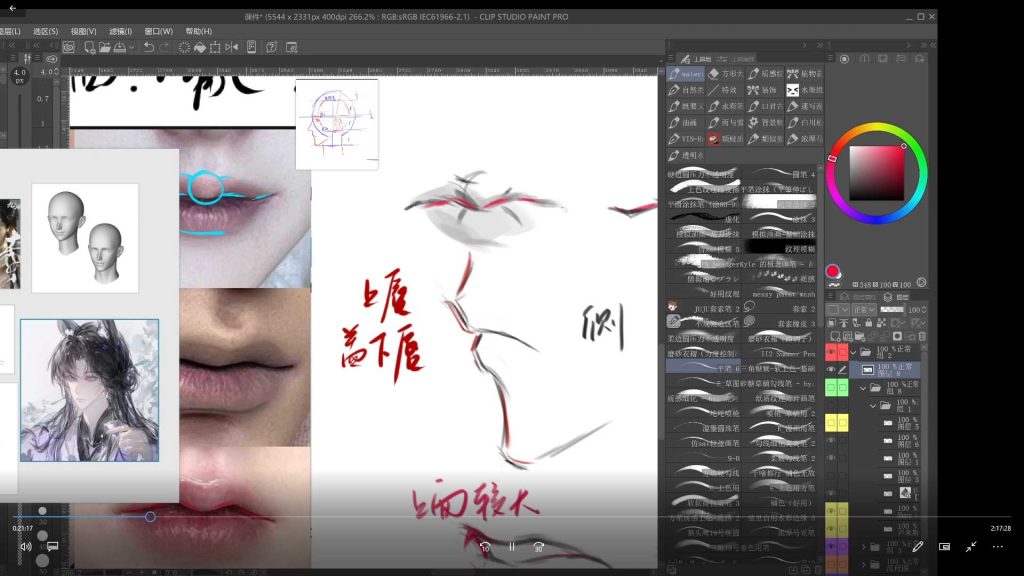
Task: Open the Save icon's dropdown arrow
Action: [x=131, y=47]
